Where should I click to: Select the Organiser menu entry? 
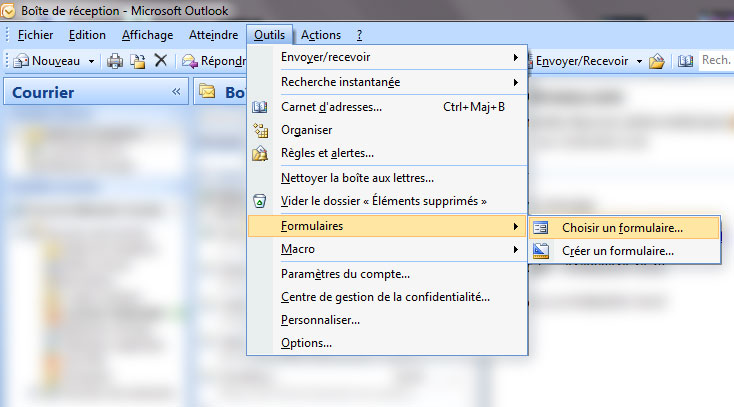(x=387, y=130)
